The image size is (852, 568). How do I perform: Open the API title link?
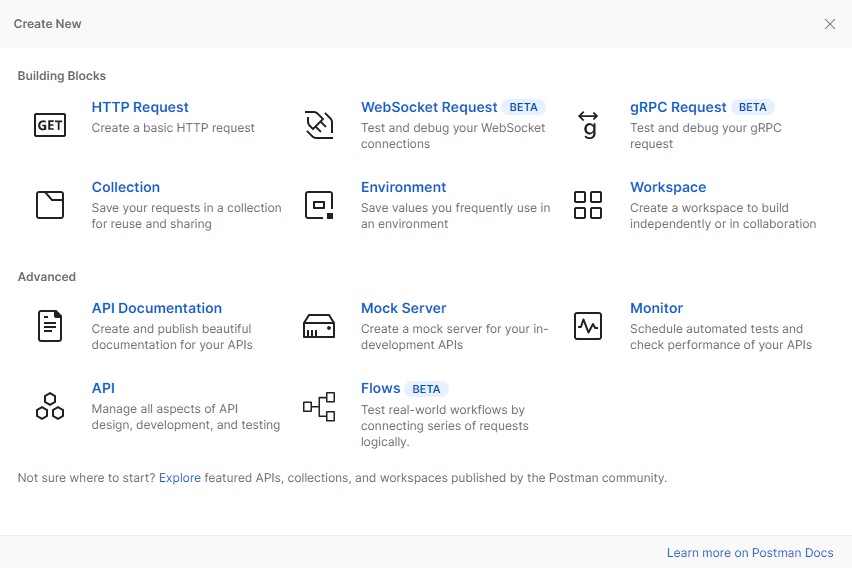pyautogui.click(x=103, y=388)
